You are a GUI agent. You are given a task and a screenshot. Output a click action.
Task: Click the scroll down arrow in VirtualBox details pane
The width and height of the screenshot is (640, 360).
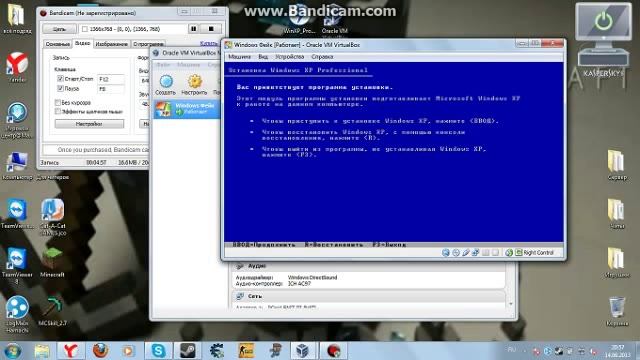[511, 304]
